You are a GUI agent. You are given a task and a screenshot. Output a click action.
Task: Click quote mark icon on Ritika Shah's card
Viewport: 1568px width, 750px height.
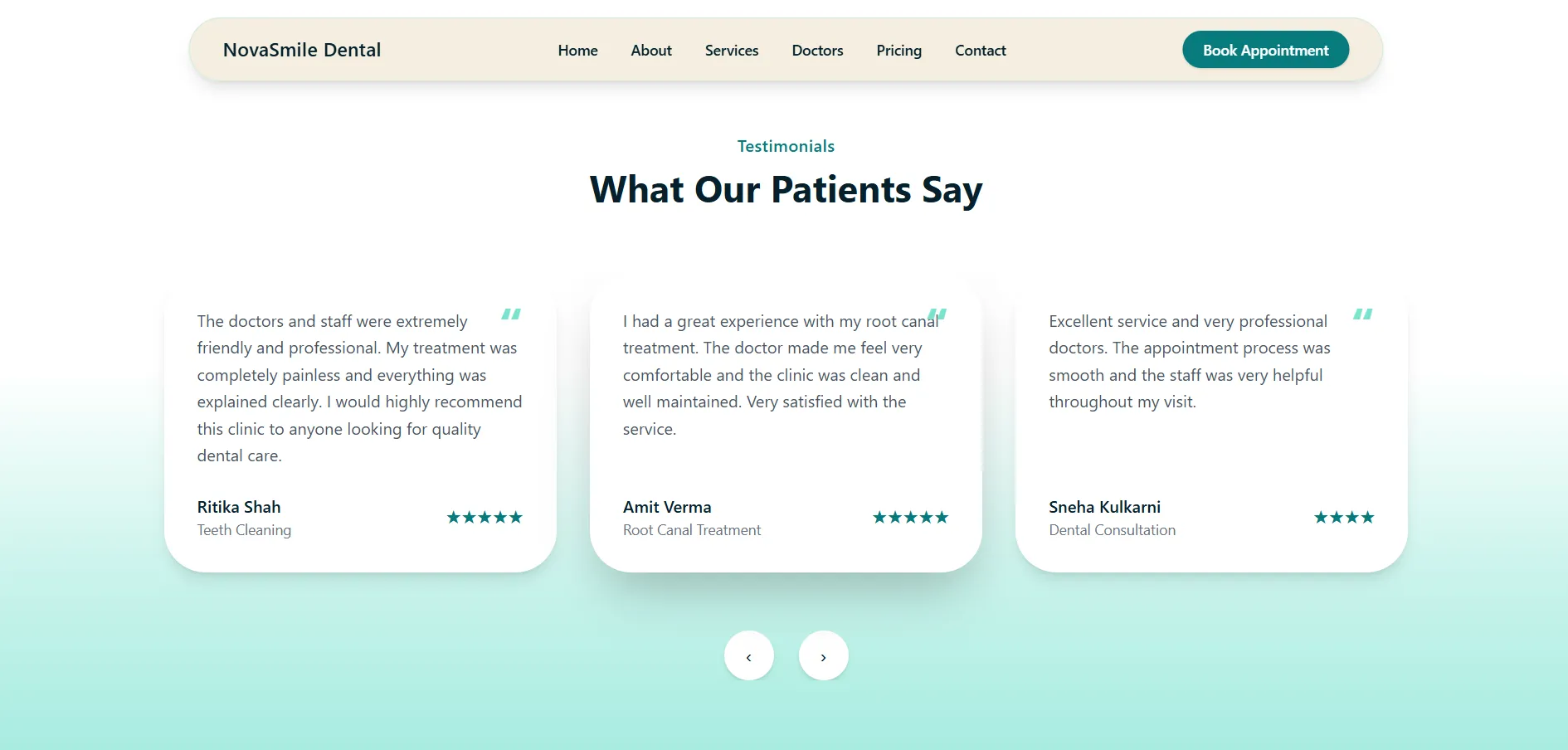(511, 314)
